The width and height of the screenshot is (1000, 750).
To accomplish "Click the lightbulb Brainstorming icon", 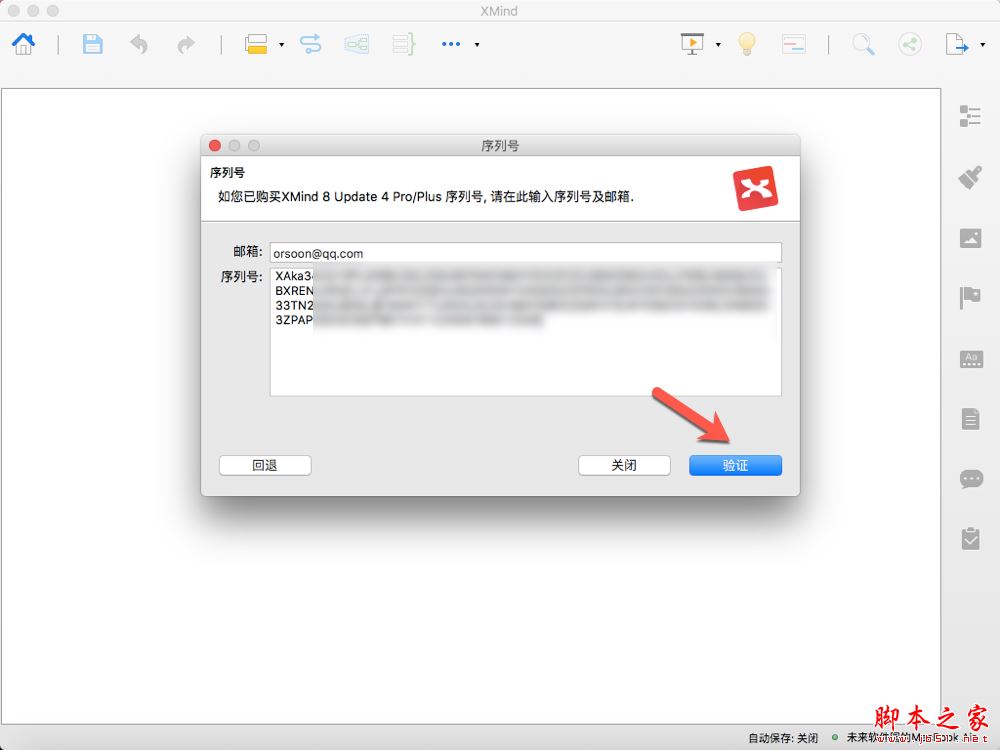I will click(745, 44).
